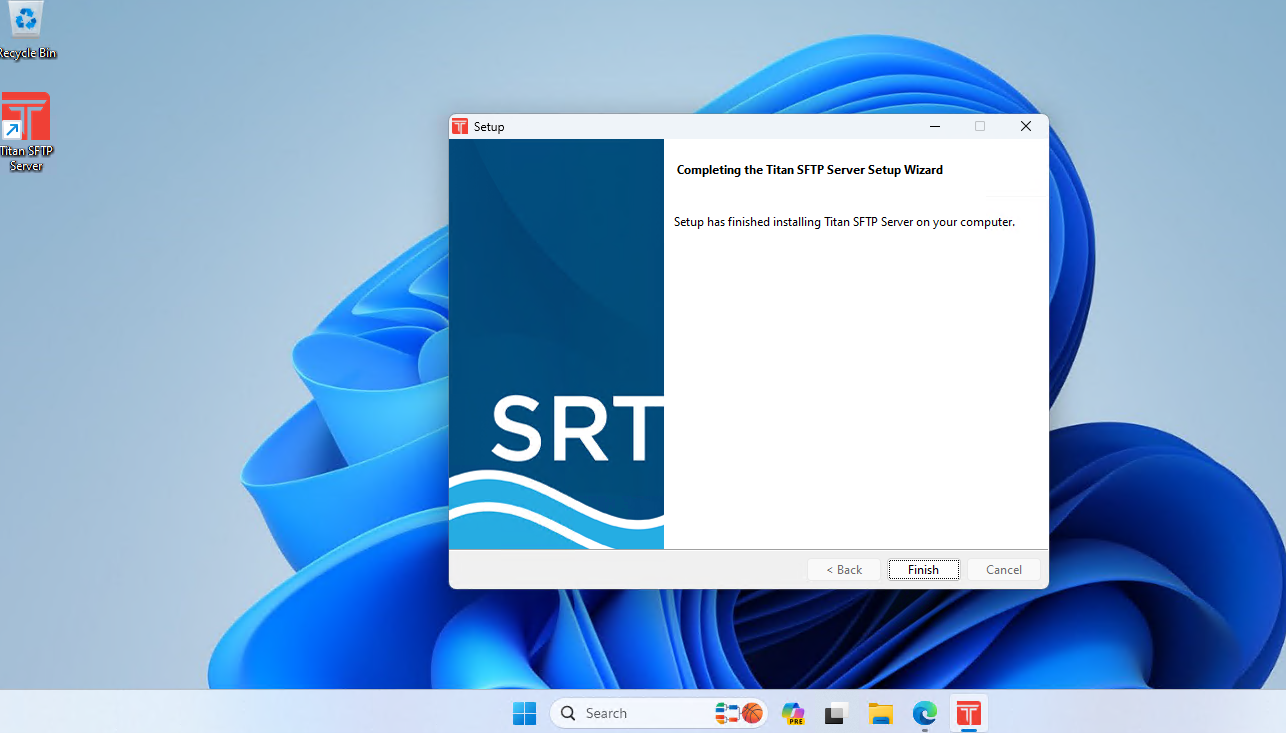
Task: Click the disabled maximize button in Setup
Action: point(980,127)
